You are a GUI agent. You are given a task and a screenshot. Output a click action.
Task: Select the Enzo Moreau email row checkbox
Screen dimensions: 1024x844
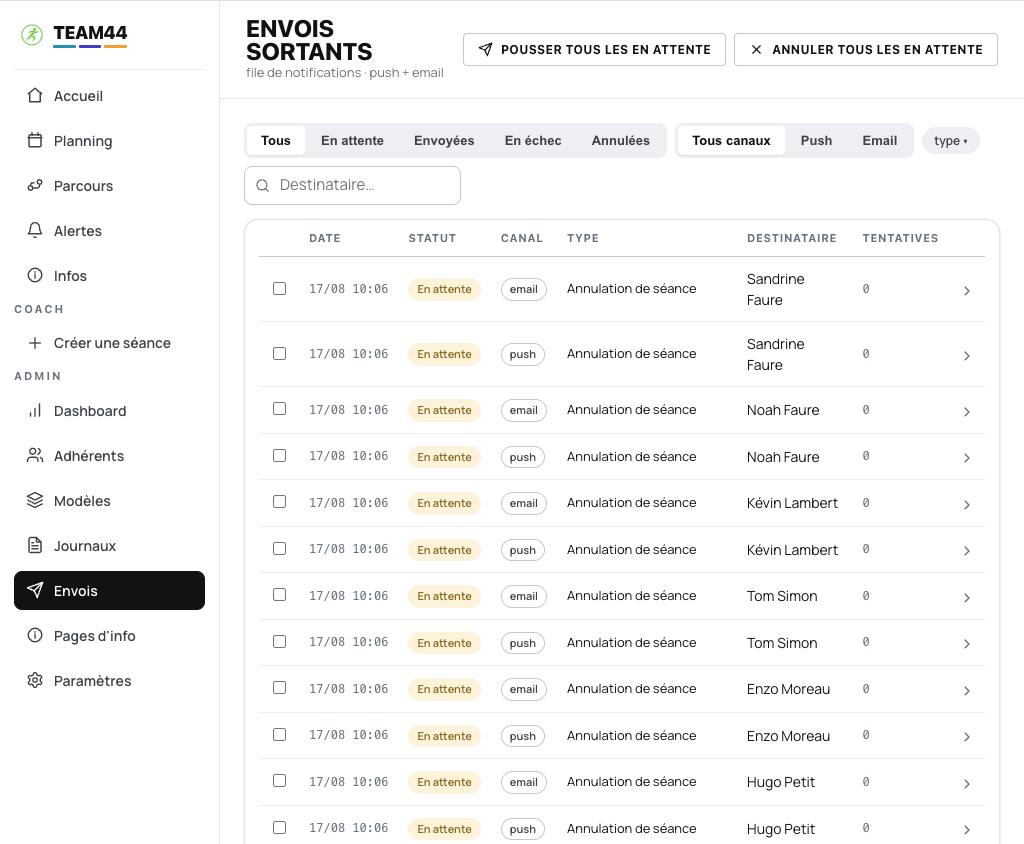[280, 688]
